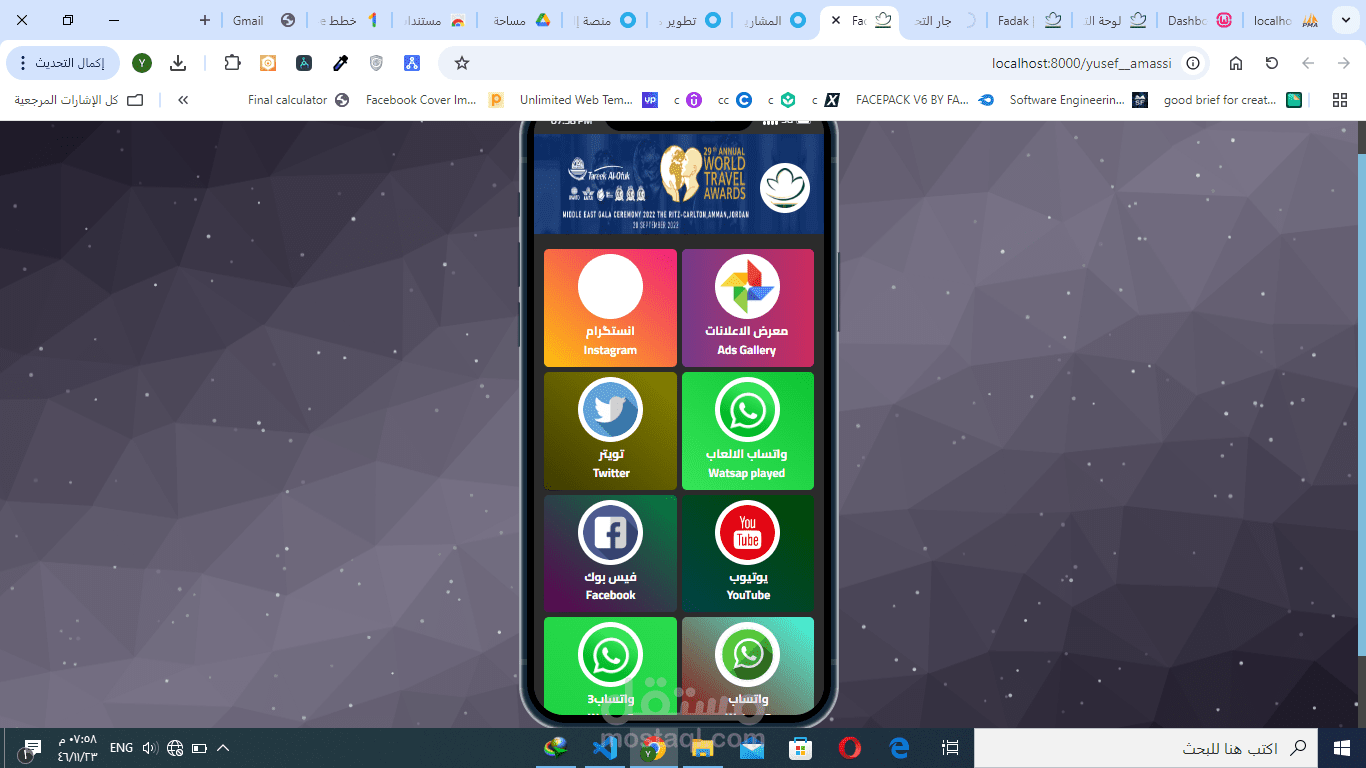Activate the color picker eyedropper extension
Screen dimensions: 1366x768
(x=340, y=63)
